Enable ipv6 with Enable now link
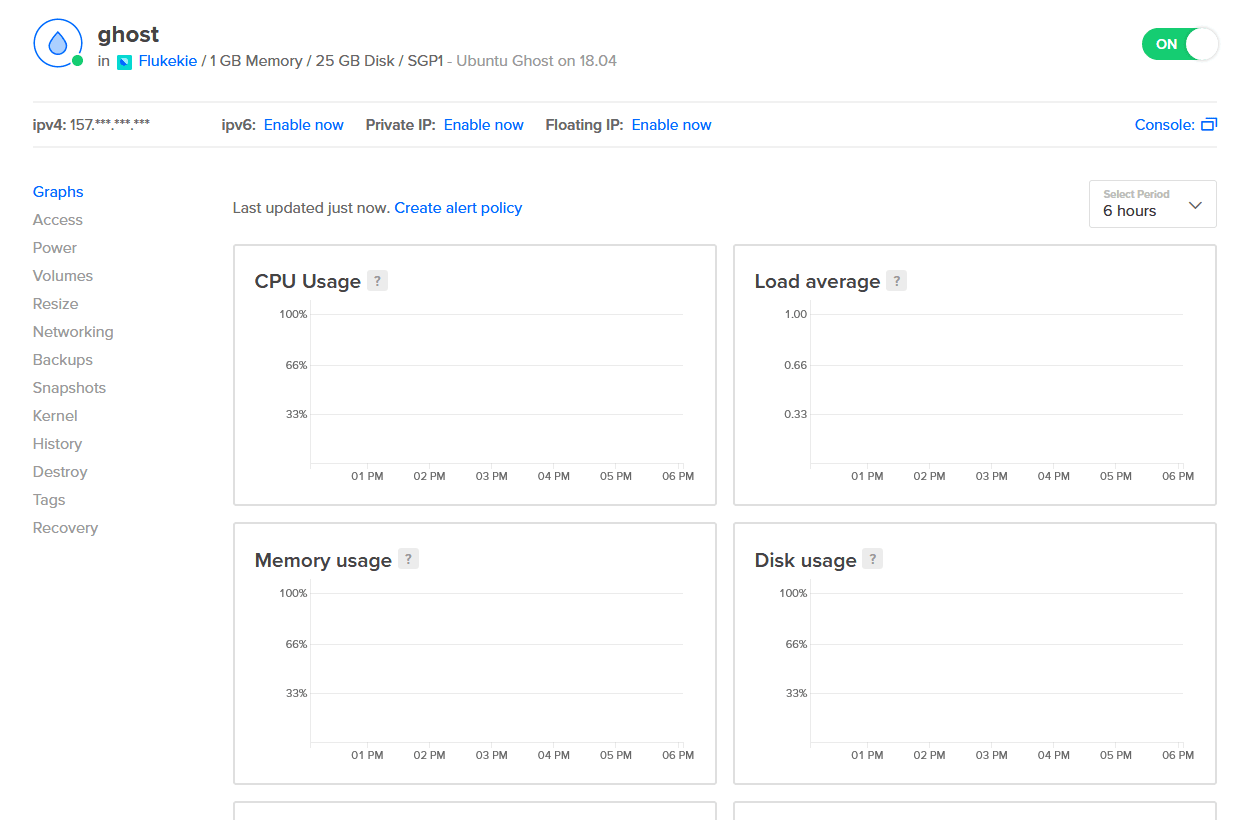The height and width of the screenshot is (820, 1248). [303, 125]
